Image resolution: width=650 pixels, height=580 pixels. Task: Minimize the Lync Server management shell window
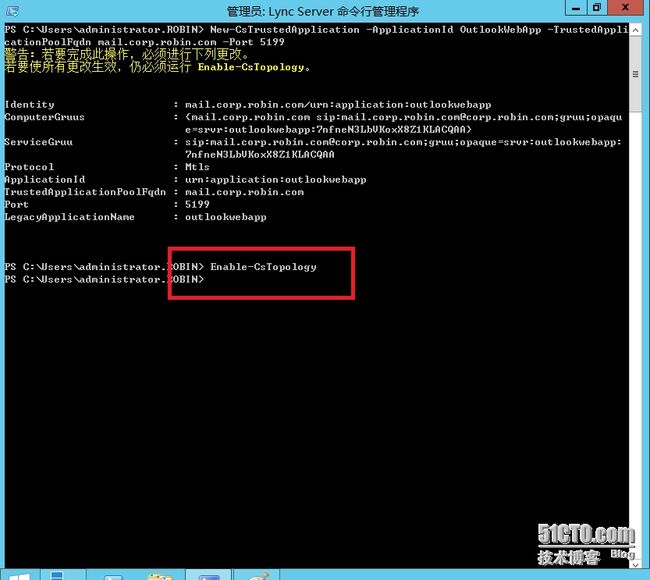(x=576, y=8)
